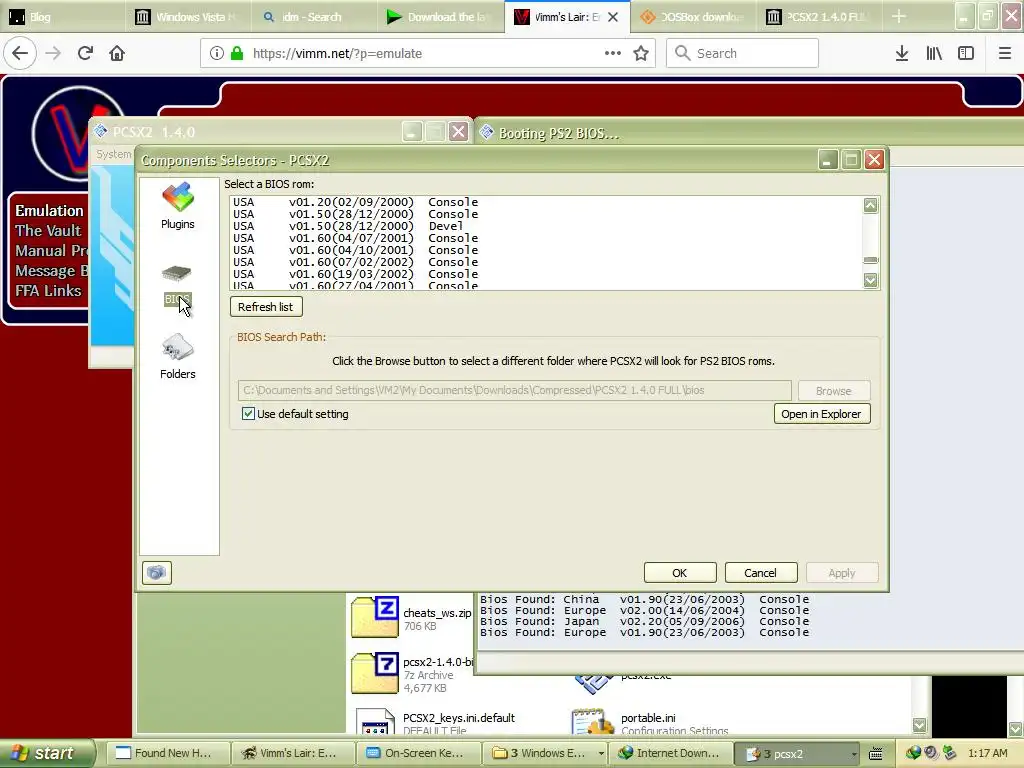
Task: Click the Cancel button
Action: point(760,573)
